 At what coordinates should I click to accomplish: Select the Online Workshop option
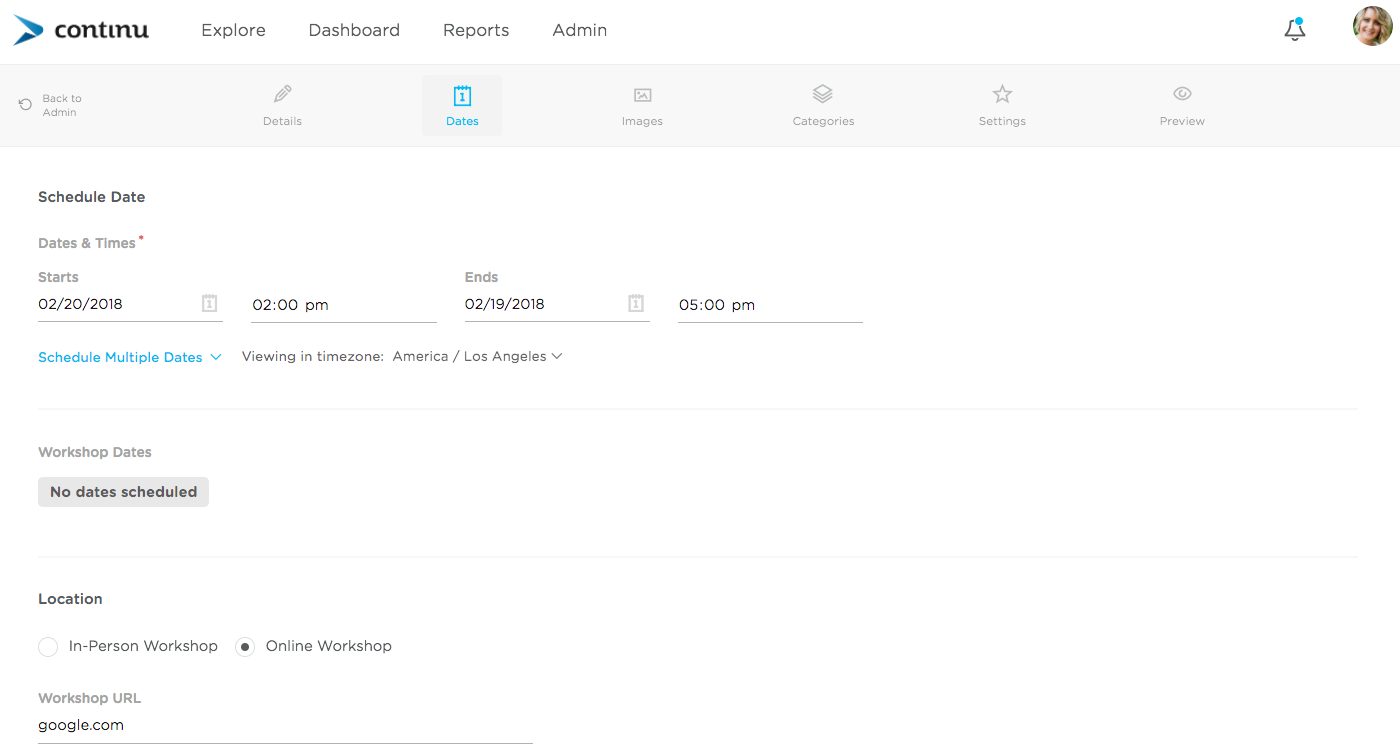(314, 646)
